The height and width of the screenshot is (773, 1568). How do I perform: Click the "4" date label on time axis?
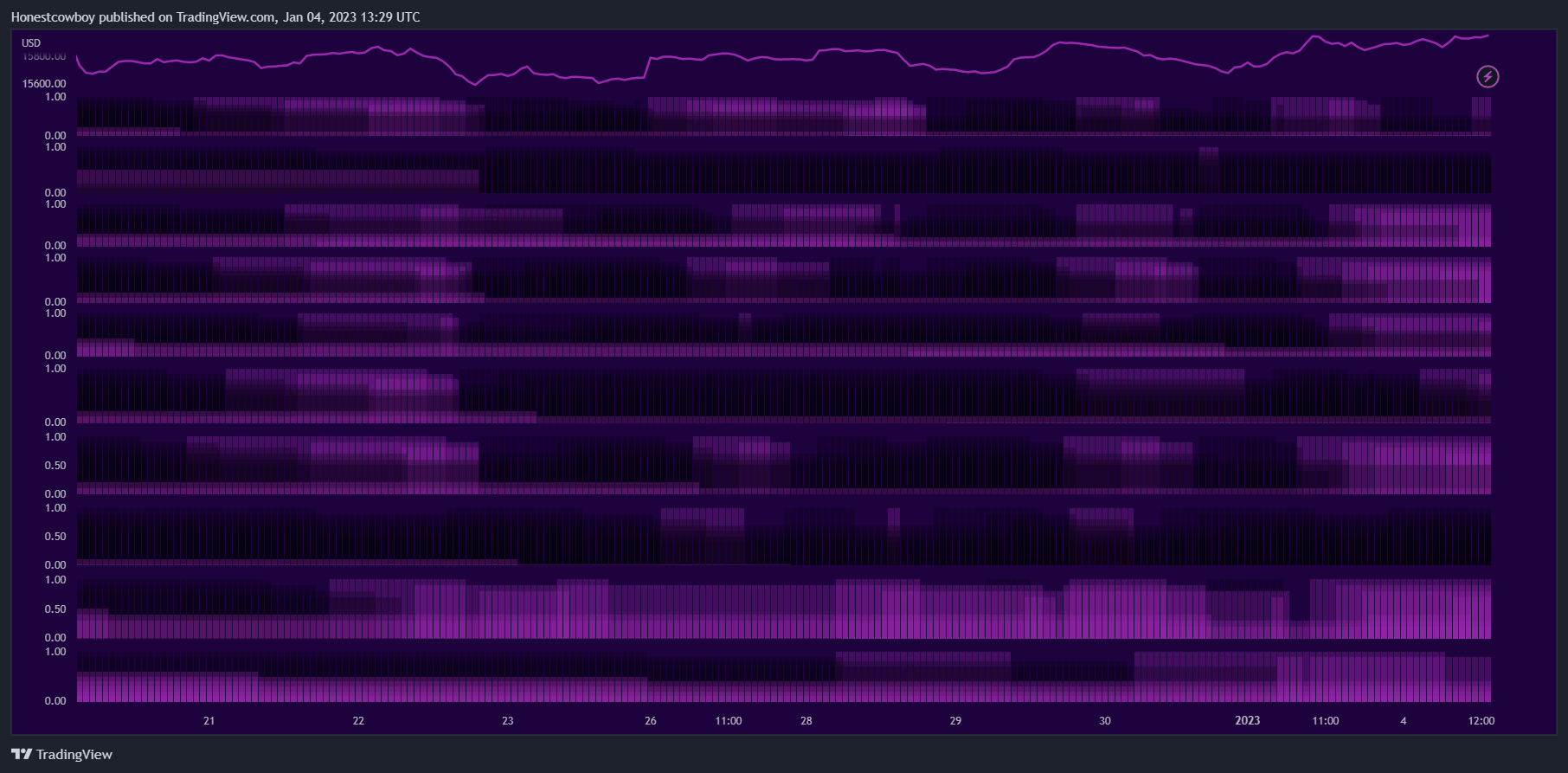pos(1404,721)
